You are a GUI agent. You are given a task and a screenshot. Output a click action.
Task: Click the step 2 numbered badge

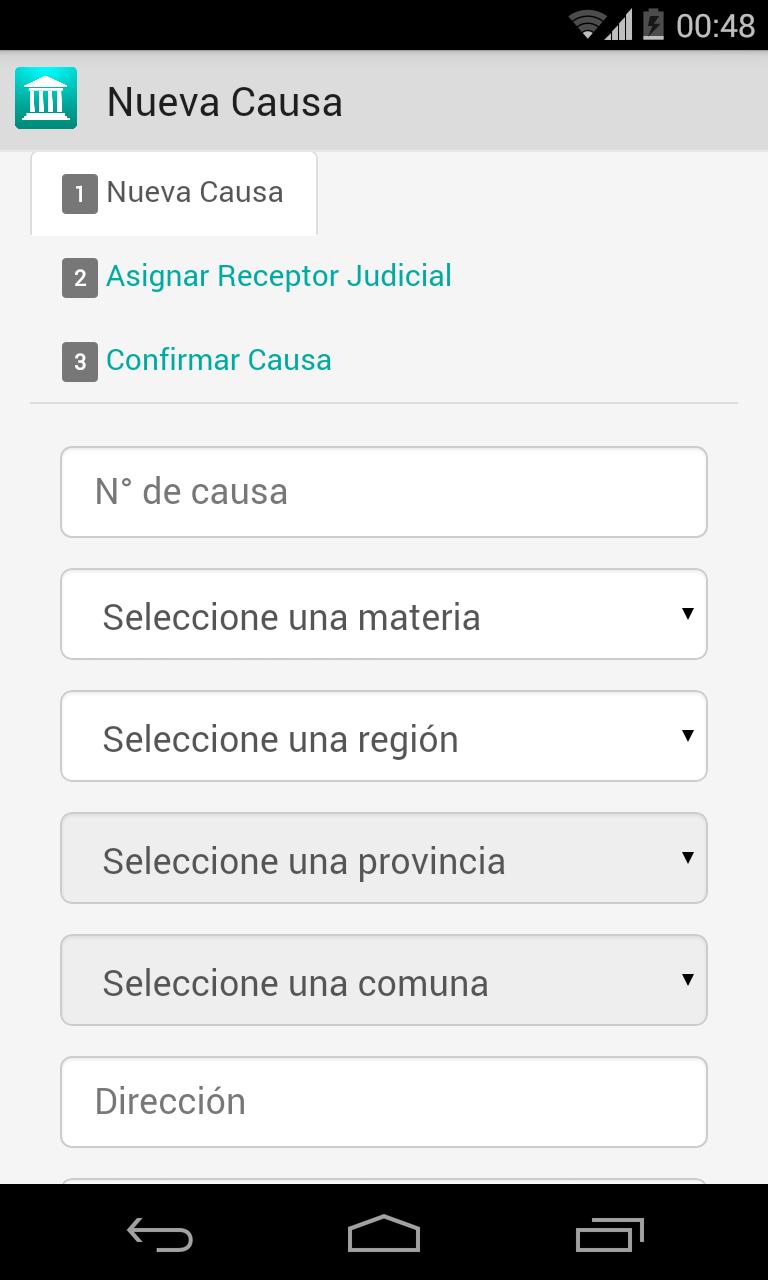pos(79,277)
